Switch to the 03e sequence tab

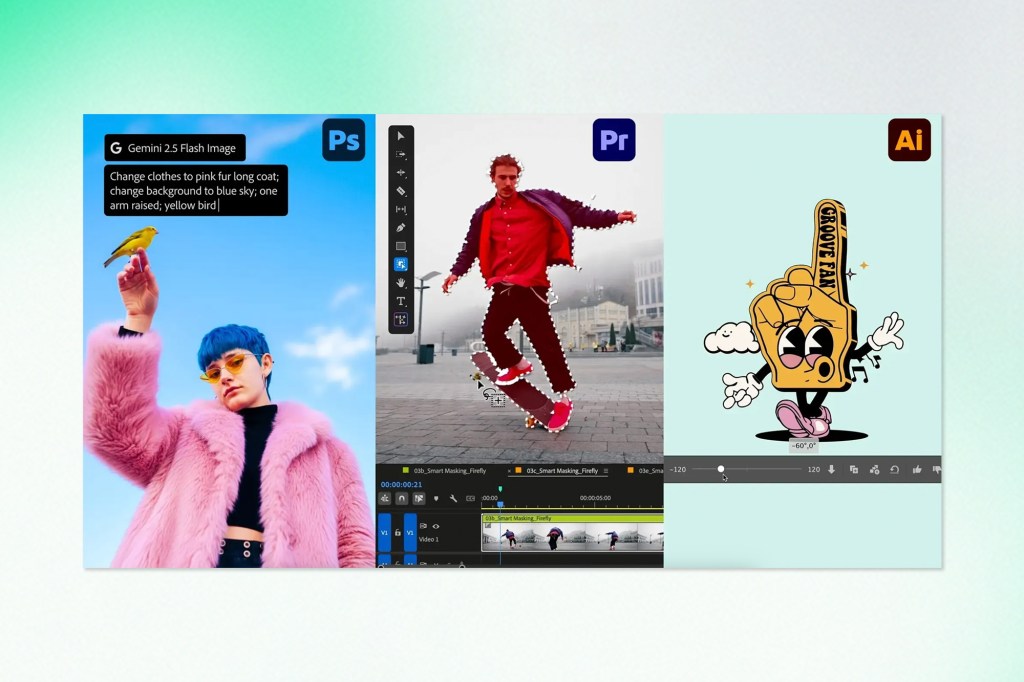tap(650, 471)
